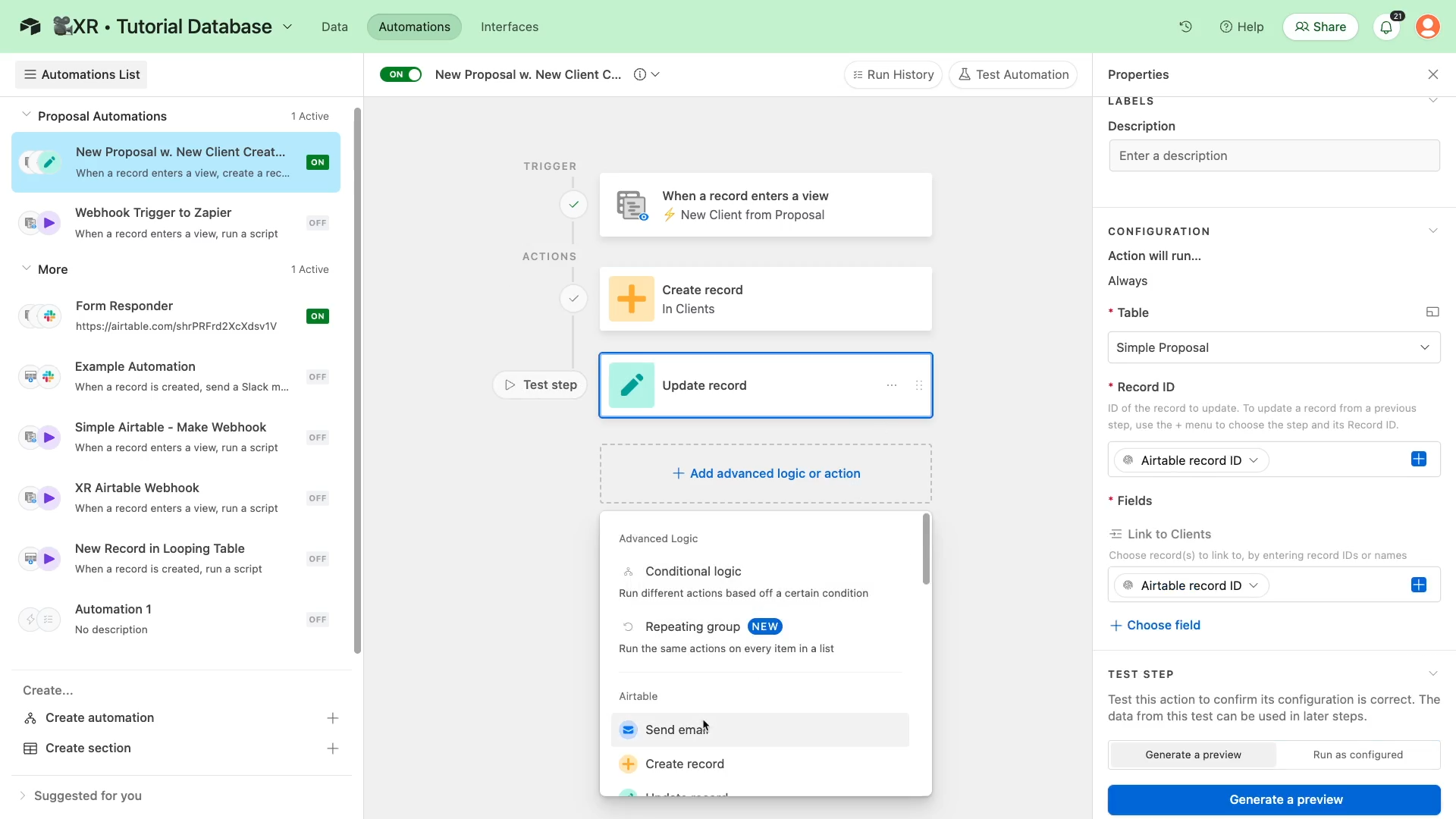Viewport: 1456px width, 819px height.
Task: Collapse the Test Step section
Action: pyautogui.click(x=1433, y=673)
